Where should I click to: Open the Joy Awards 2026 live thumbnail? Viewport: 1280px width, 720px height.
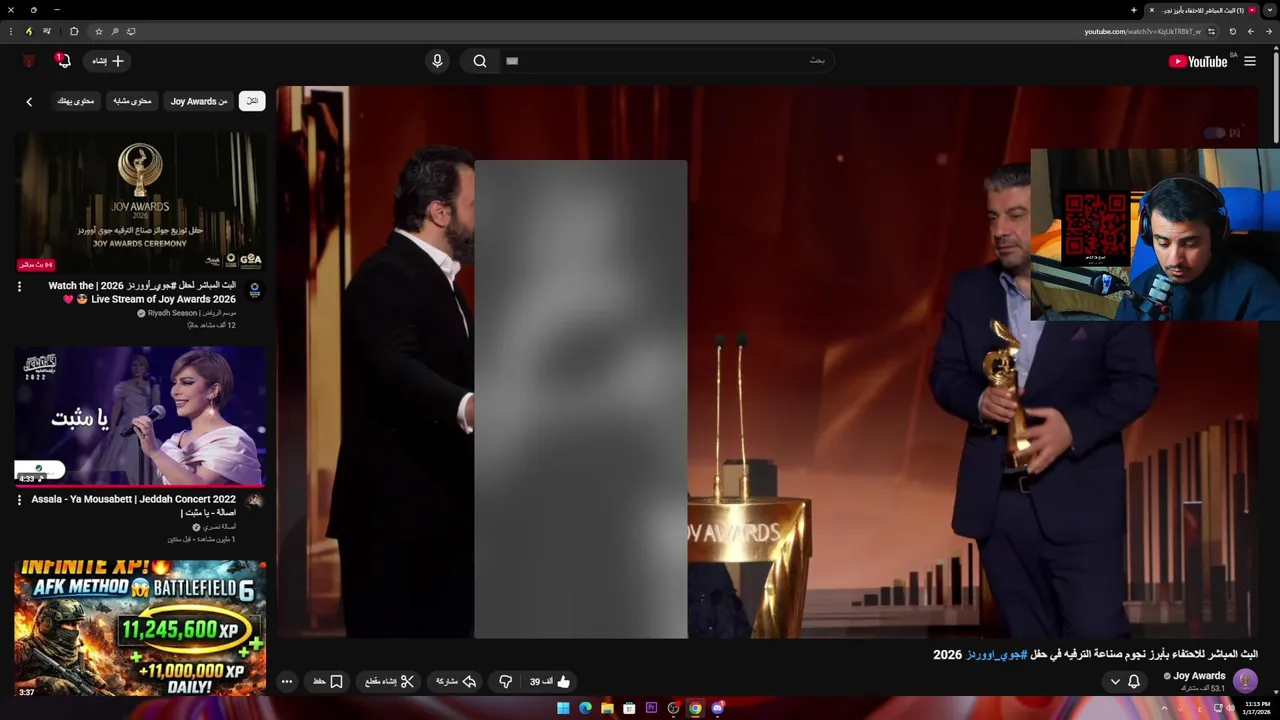[x=140, y=203]
